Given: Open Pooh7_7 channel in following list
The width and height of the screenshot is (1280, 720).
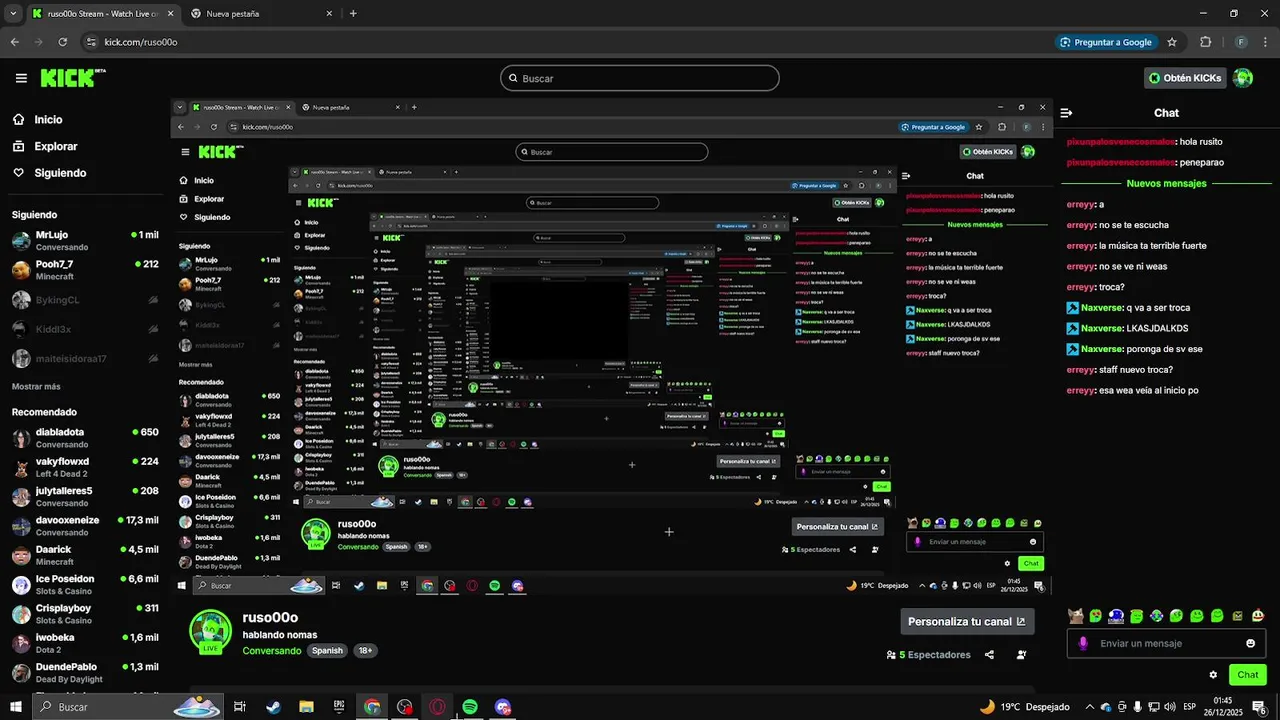Looking at the screenshot, I should coord(85,270).
